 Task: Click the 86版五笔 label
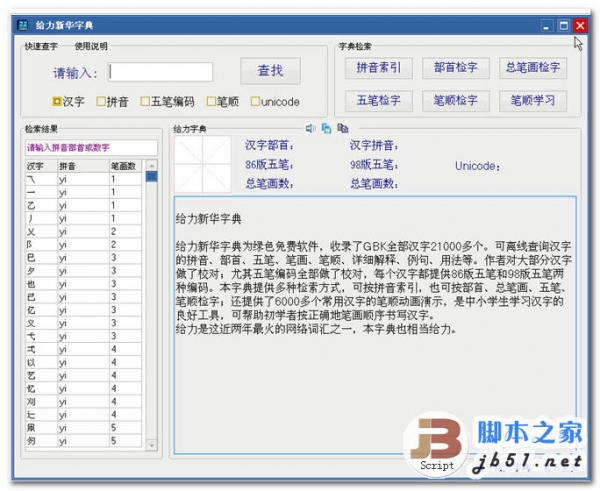269,165
